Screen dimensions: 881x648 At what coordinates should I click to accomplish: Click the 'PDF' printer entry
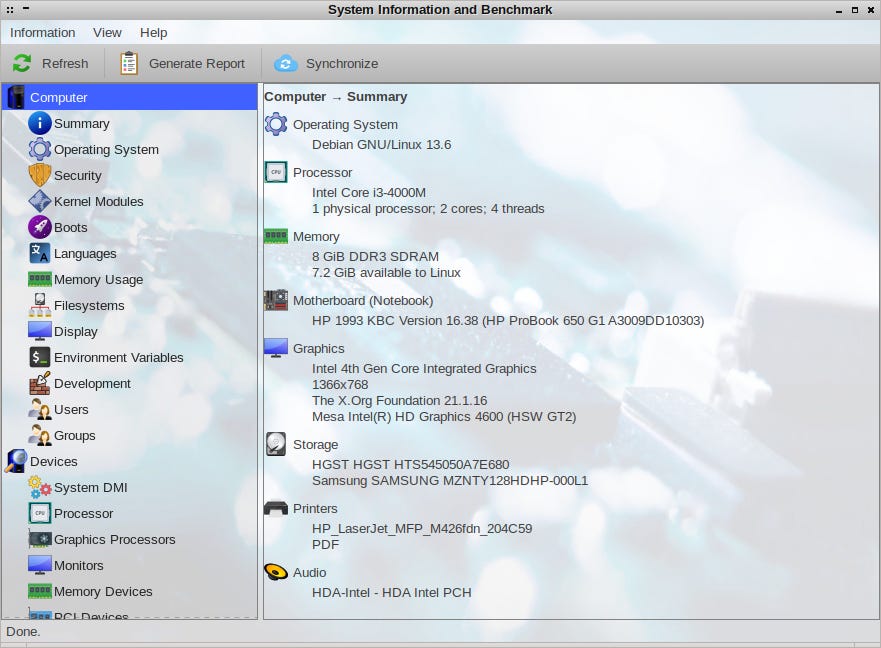325,545
